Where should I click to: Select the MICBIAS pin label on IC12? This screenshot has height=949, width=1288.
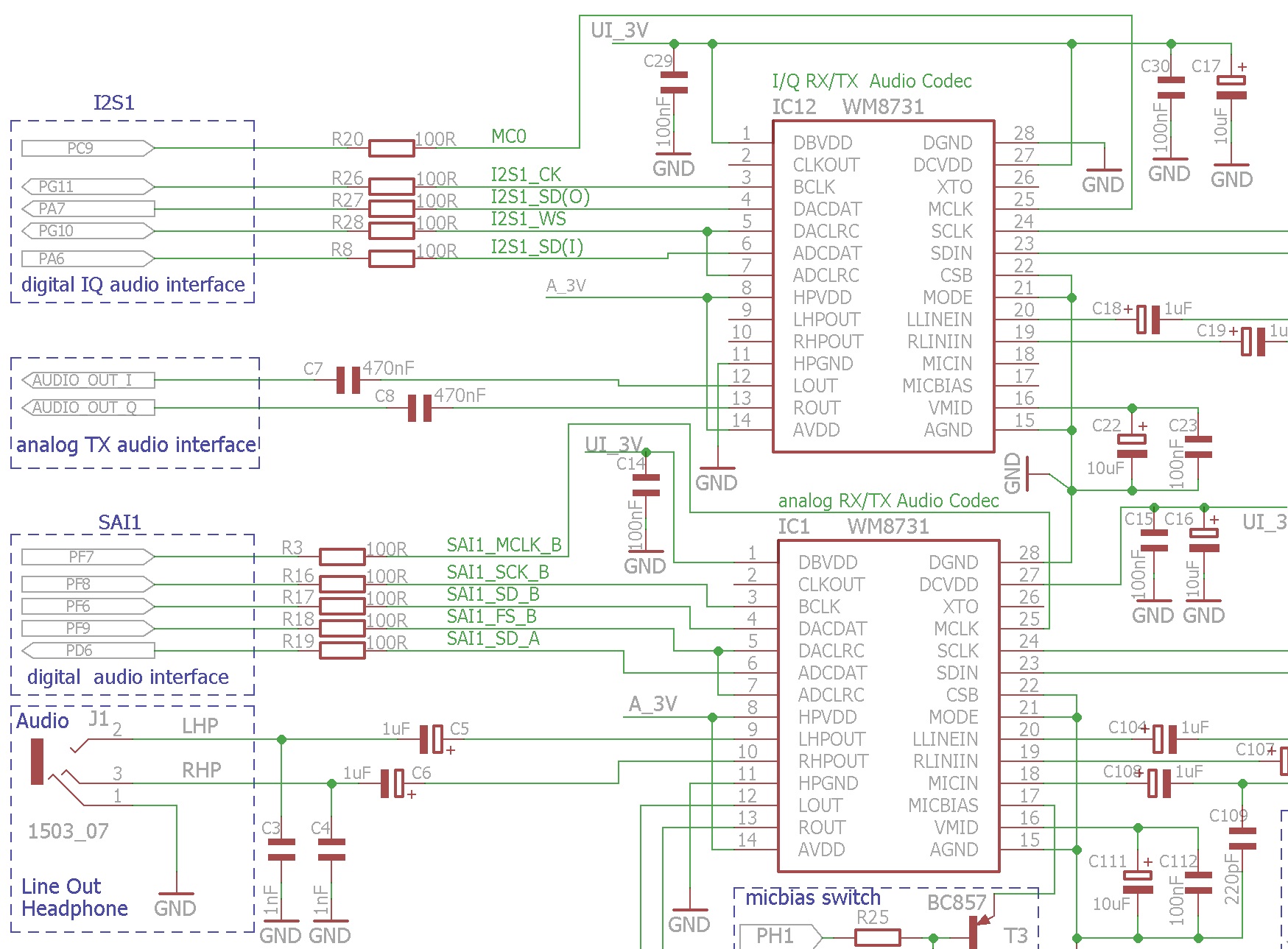point(937,386)
